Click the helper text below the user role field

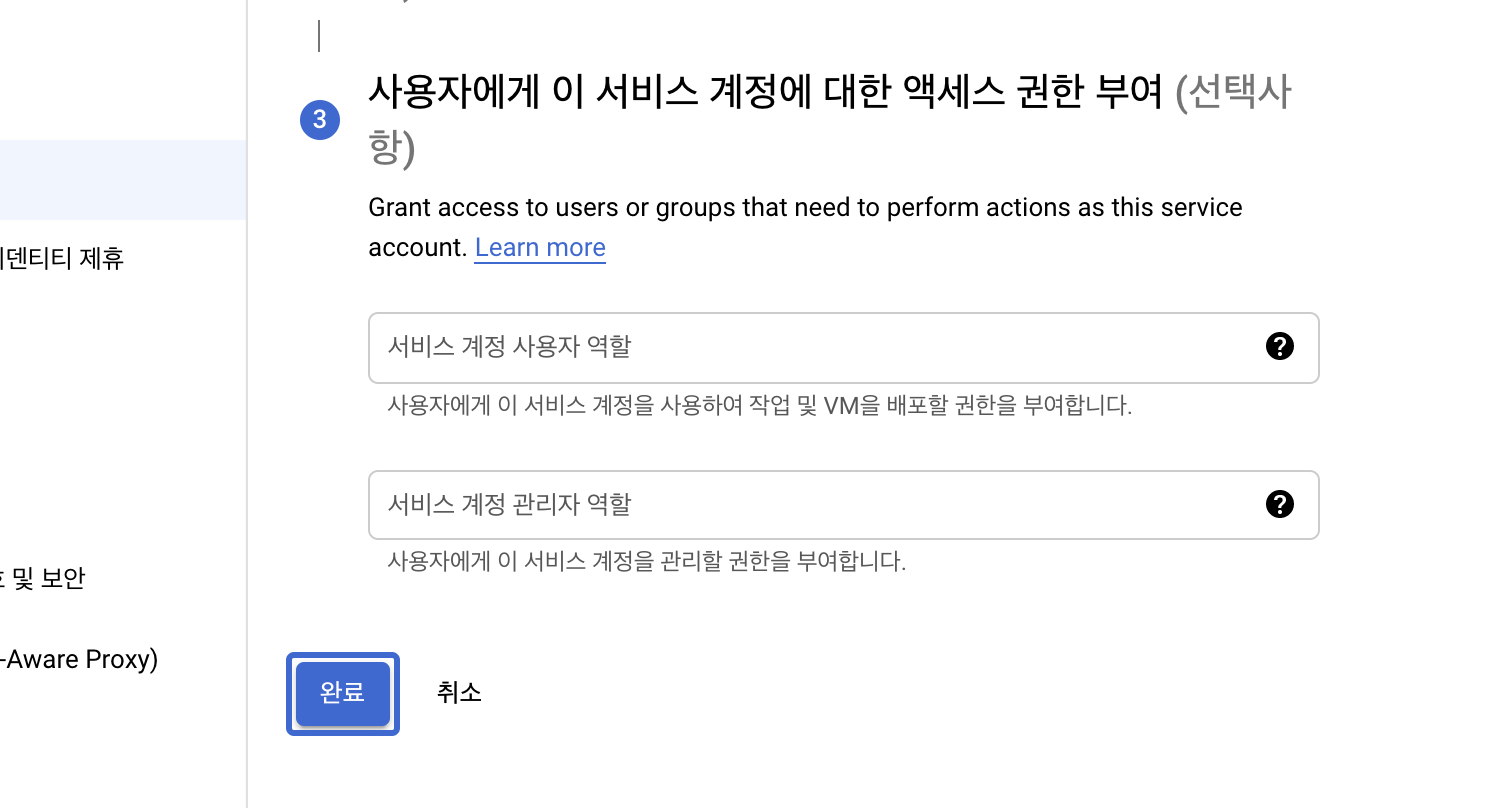click(760, 405)
